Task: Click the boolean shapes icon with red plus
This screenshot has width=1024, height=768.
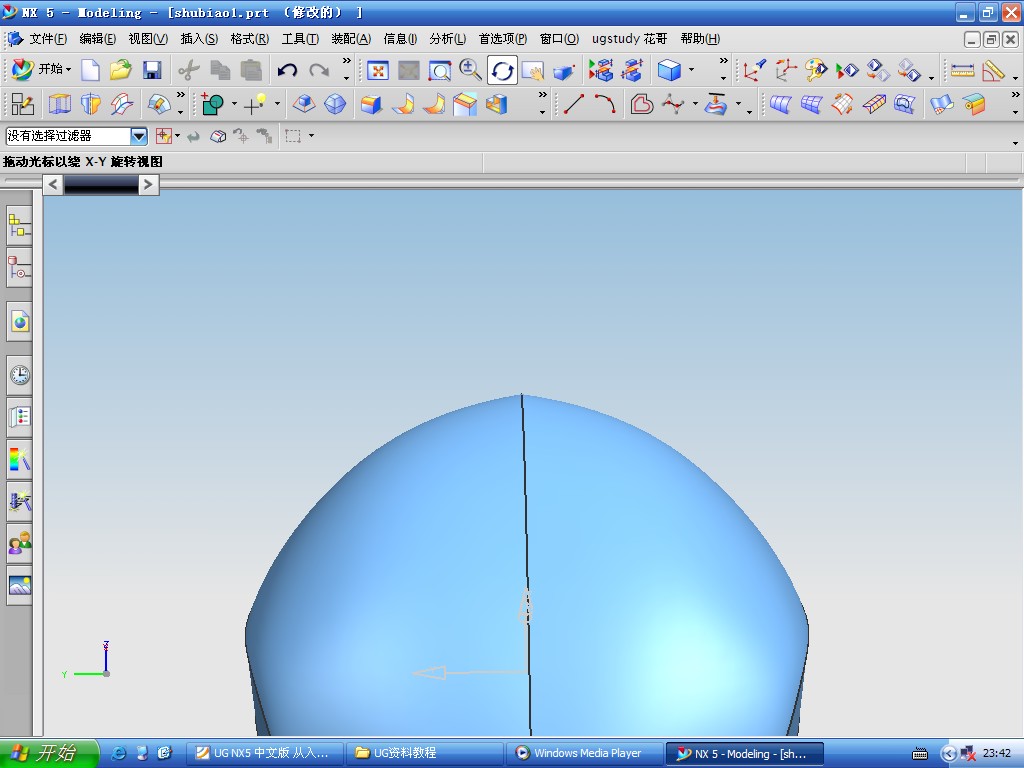Action: (x=212, y=104)
